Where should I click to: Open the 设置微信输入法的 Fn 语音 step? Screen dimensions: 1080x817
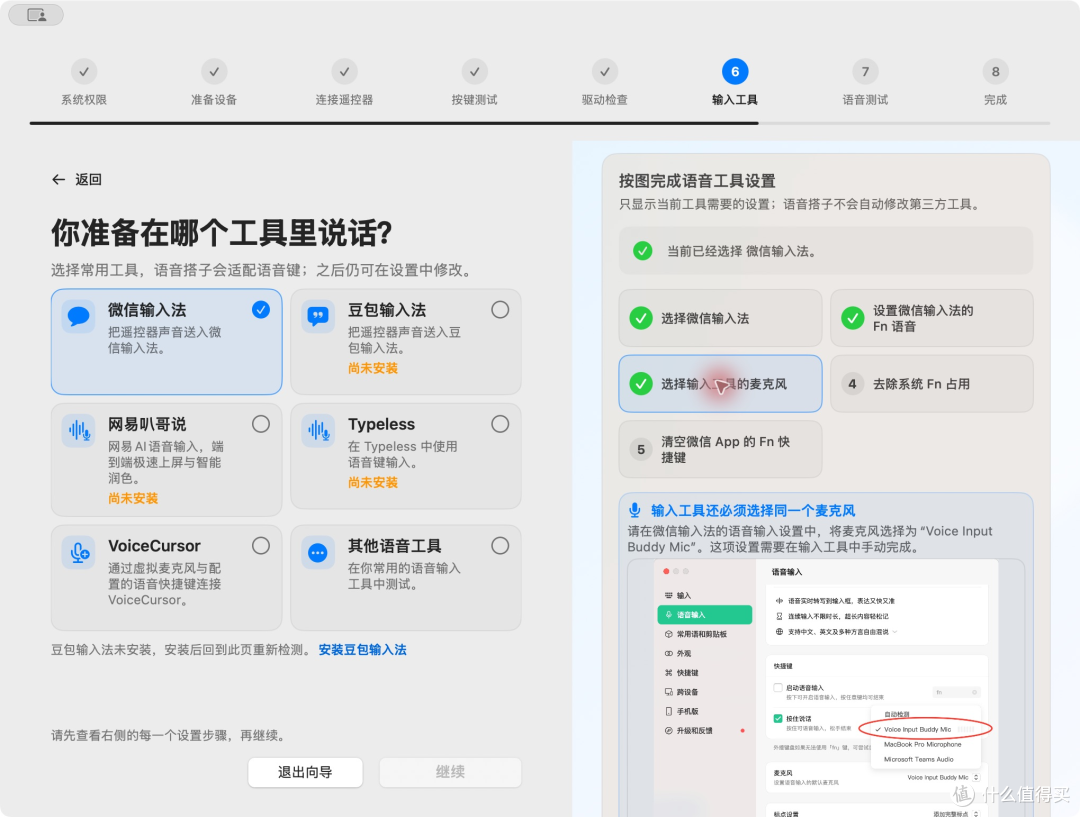pyautogui.click(x=932, y=318)
